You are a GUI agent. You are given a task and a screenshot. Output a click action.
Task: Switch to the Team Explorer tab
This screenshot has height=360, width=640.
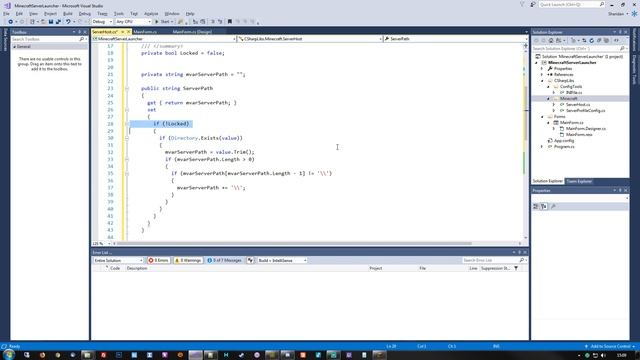(579, 181)
